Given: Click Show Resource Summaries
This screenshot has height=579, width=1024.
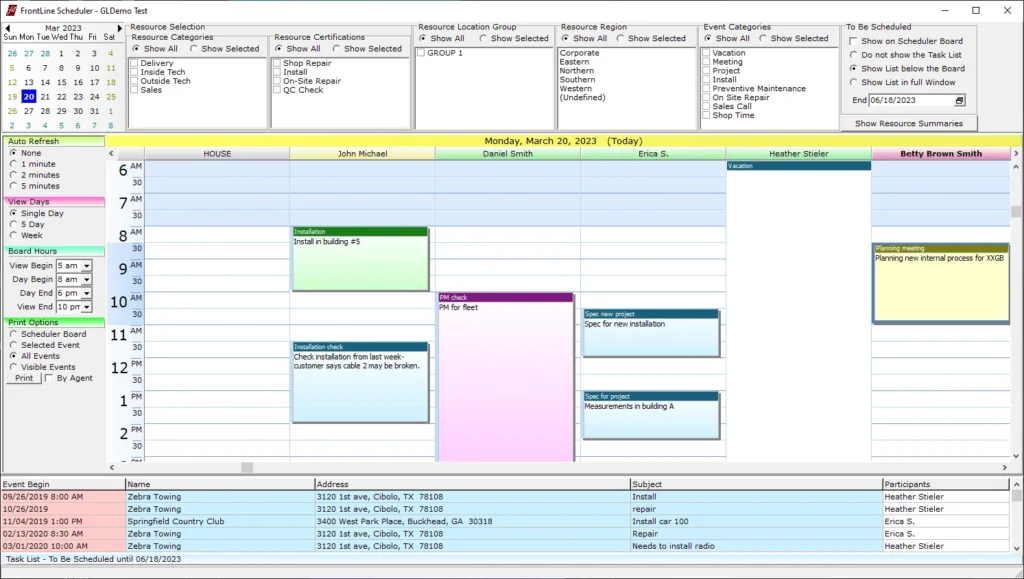Looking at the screenshot, I should (x=908, y=123).
